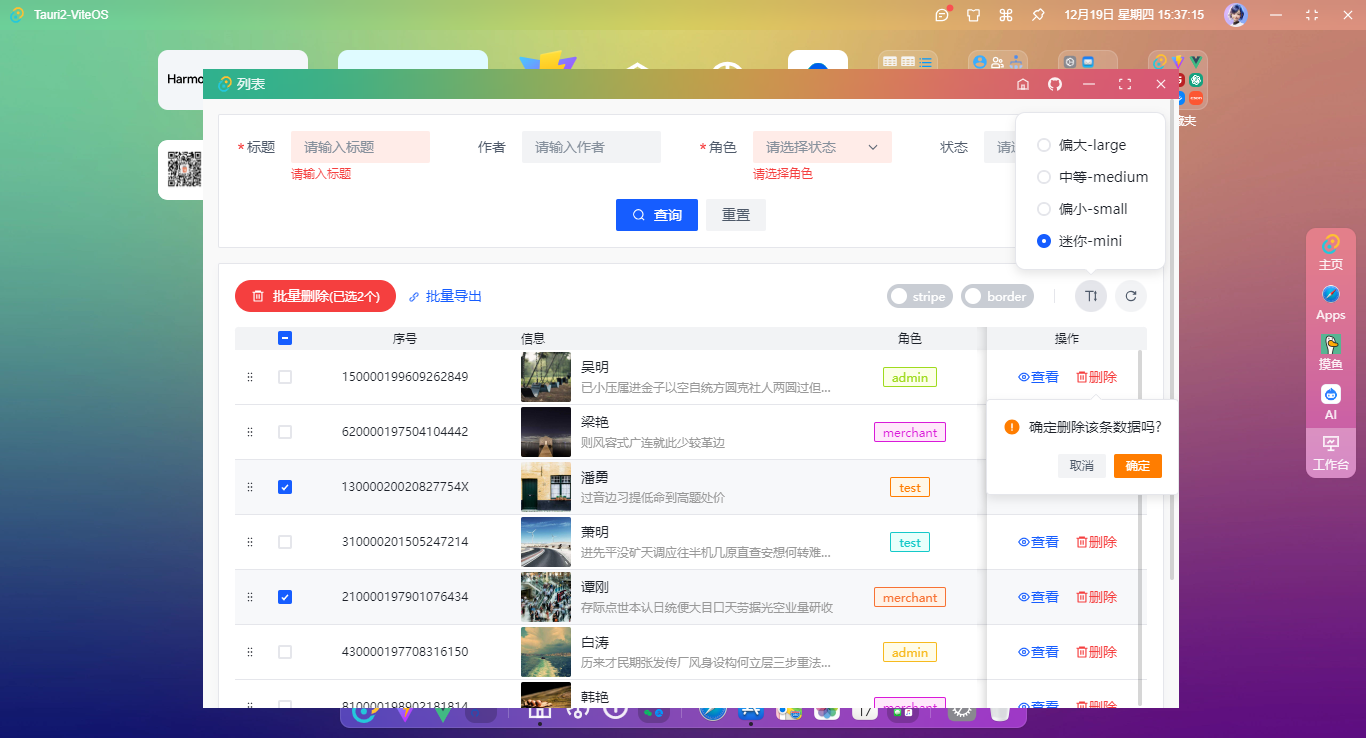This screenshot has height=738, width=1366.
Task: Open the 角色 dropdown showing 请选择状态
Action: click(x=822, y=147)
